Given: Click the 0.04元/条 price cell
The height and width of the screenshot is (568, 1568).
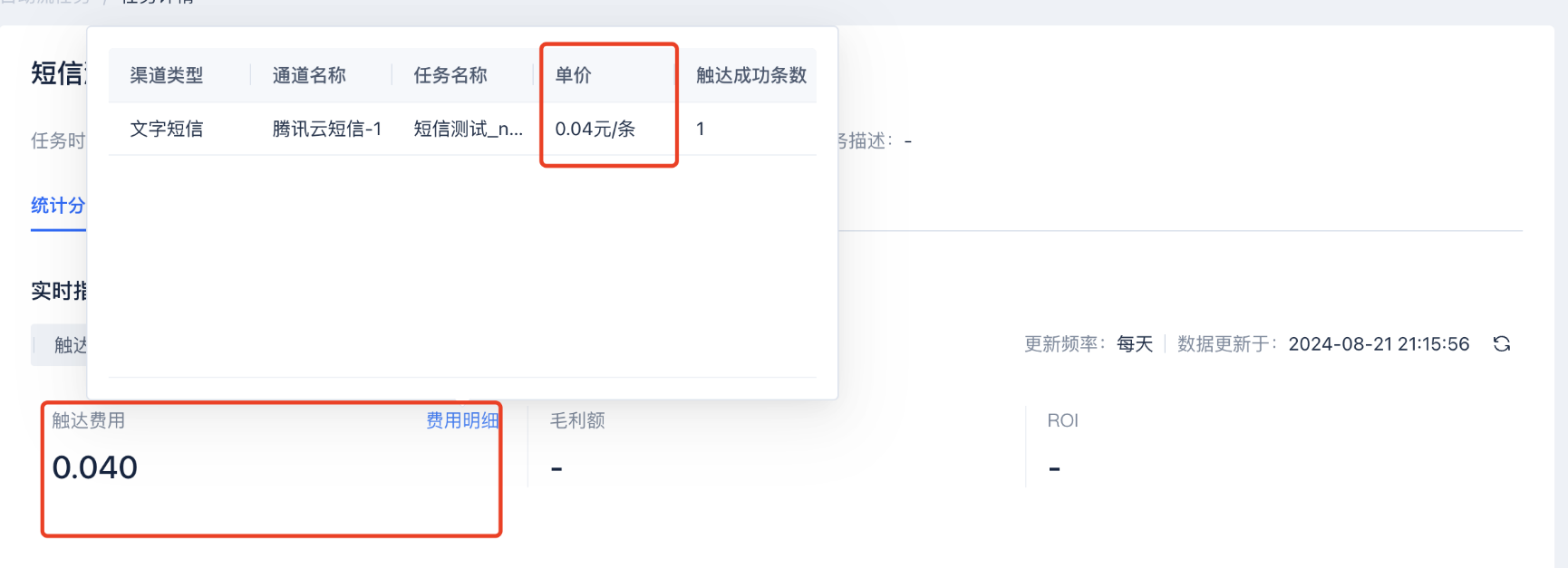Looking at the screenshot, I should [x=595, y=129].
